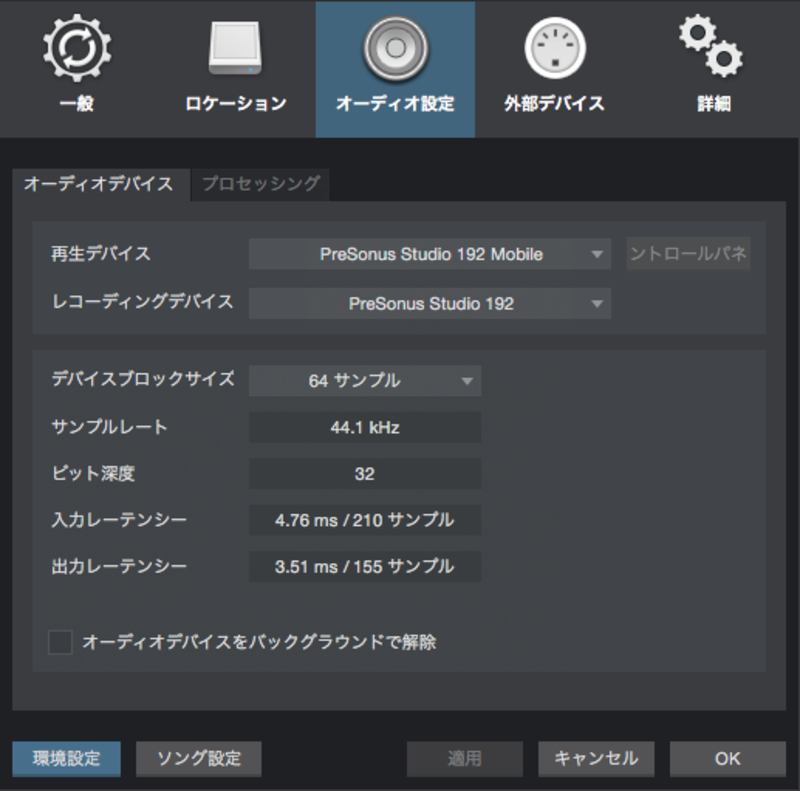800x791 pixels.
Task: Click the 4.76 ms / 210 サンプル latency value
Action: point(365,520)
